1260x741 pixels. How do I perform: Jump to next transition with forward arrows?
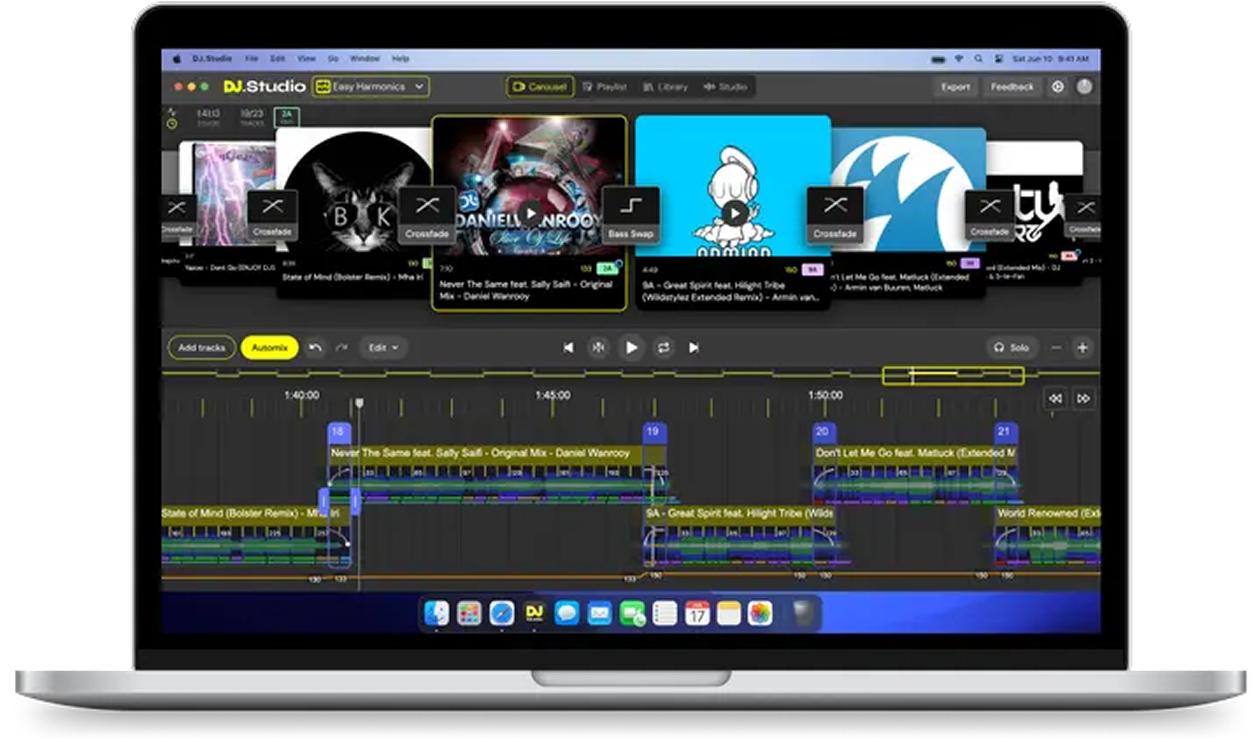[x=1083, y=398]
